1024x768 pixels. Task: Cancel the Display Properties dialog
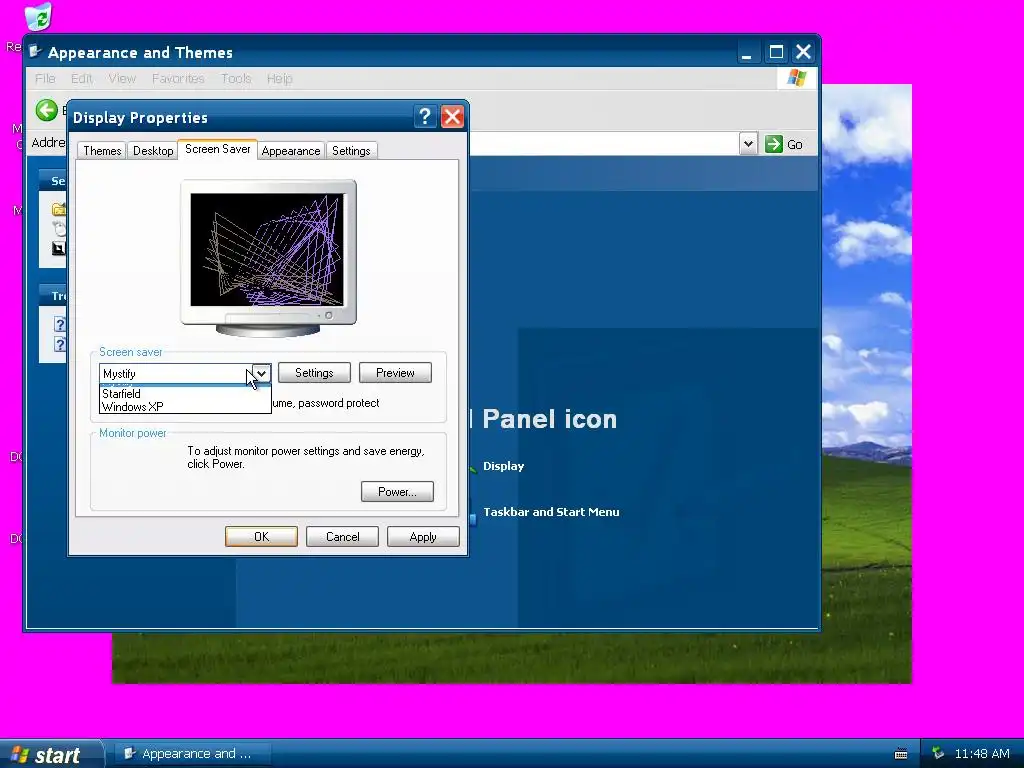coord(342,537)
